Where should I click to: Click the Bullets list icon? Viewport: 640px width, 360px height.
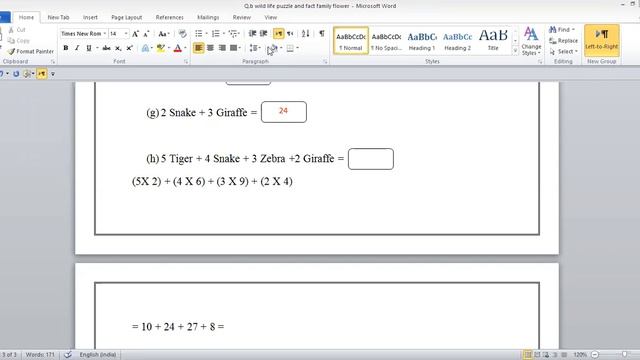click(x=199, y=33)
